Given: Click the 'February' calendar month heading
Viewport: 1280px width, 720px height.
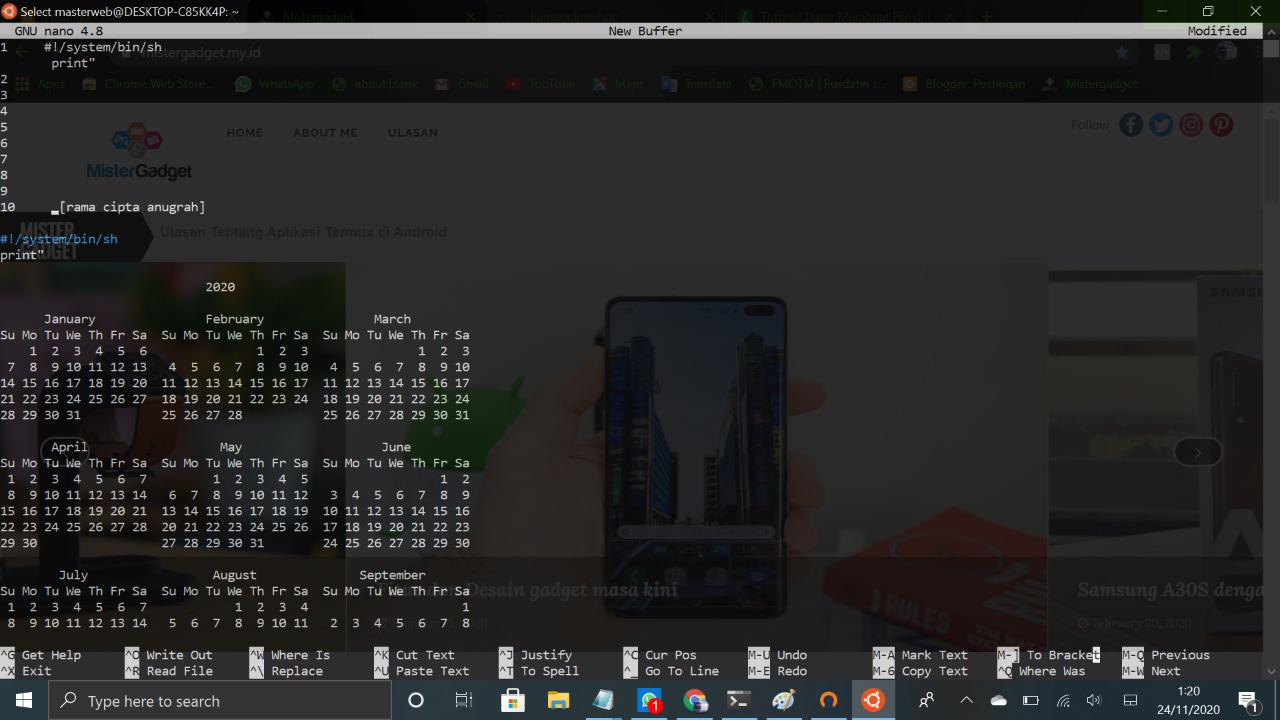Looking at the screenshot, I should click(x=234, y=319).
